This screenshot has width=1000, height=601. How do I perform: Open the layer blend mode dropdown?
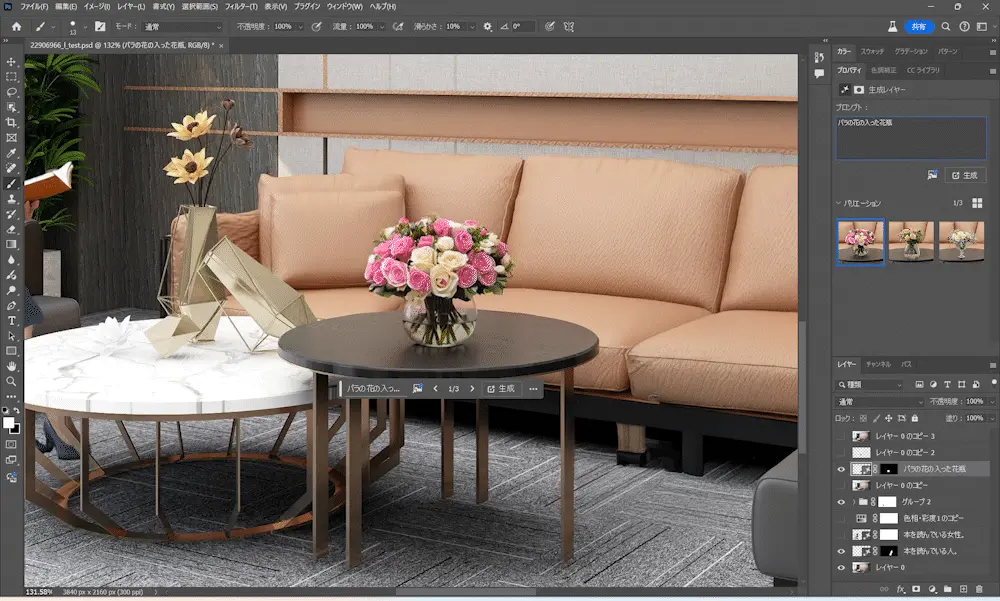(x=879, y=402)
